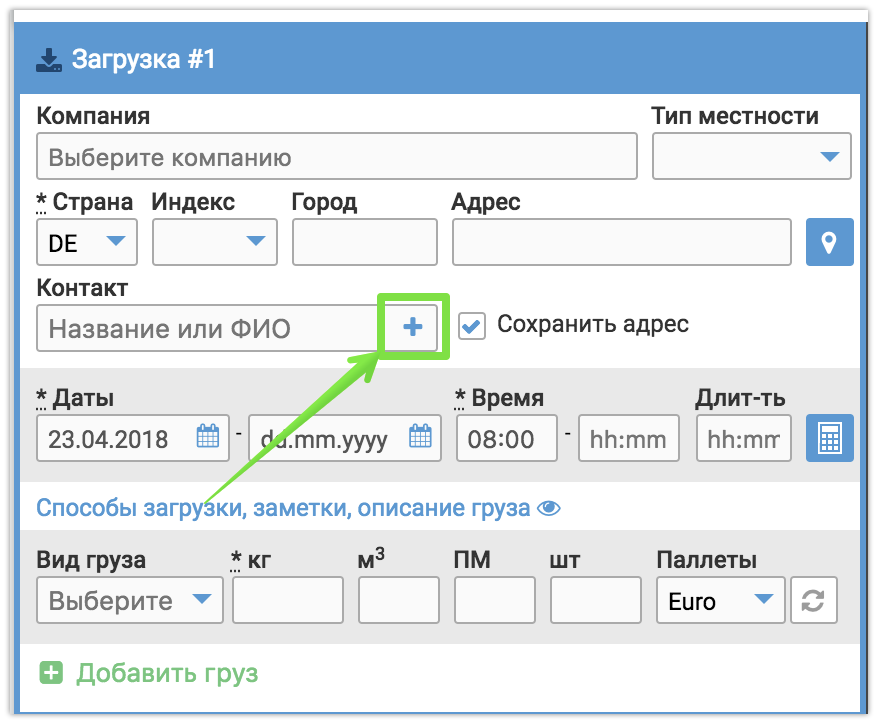Click the start time field showing 08:00
Viewport: 878px width, 724px height.
coord(506,438)
